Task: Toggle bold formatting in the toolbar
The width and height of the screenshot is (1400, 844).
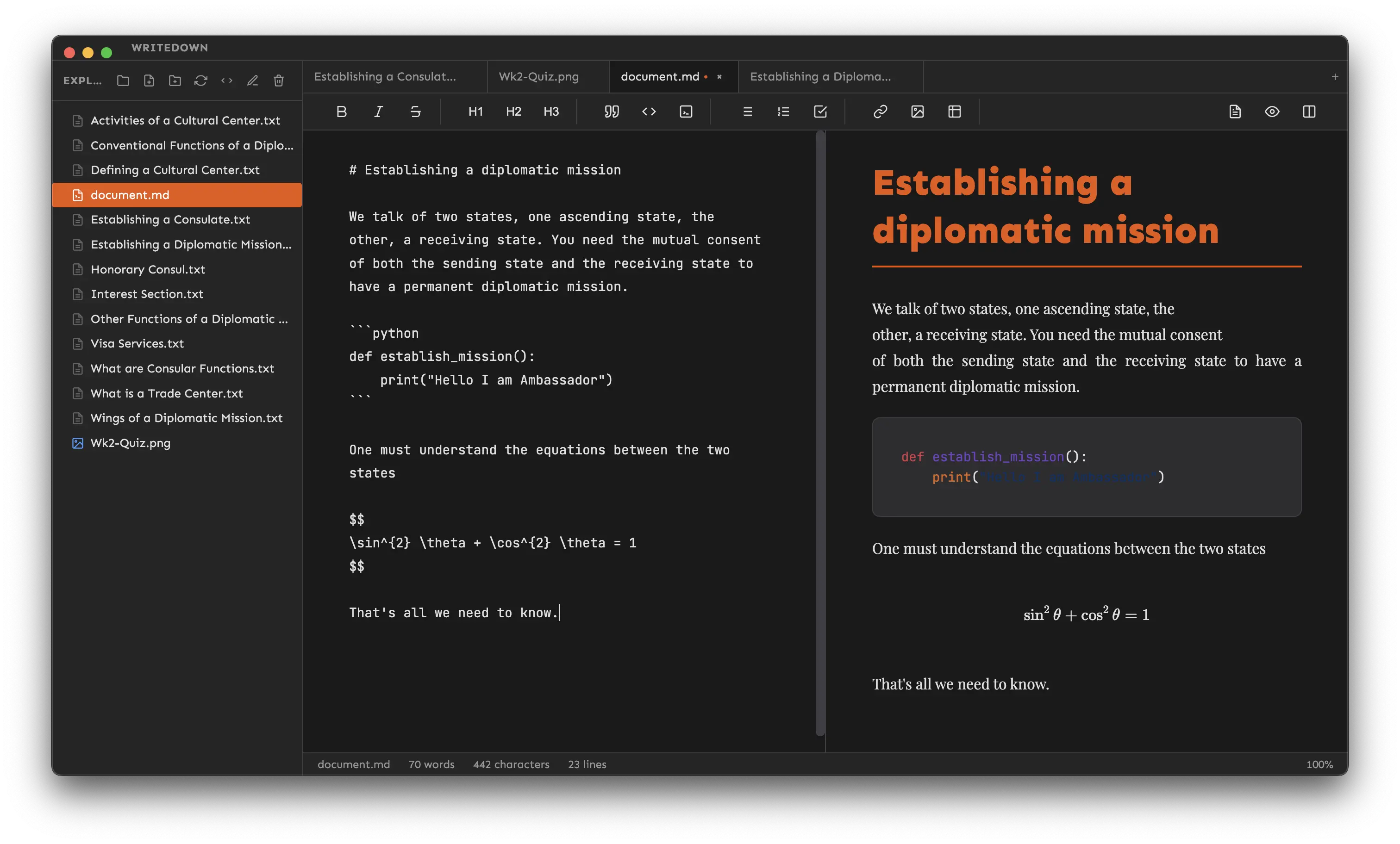Action: coord(342,112)
